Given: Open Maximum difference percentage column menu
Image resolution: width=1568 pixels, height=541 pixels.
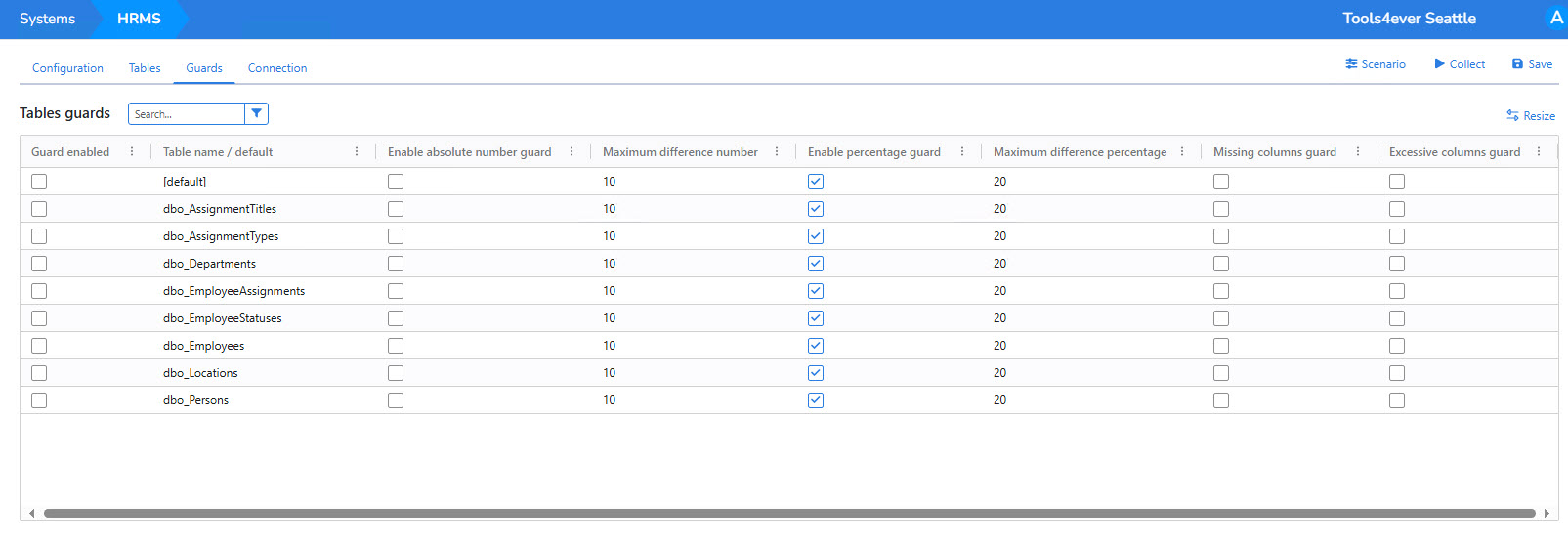Looking at the screenshot, I should coord(1182,152).
